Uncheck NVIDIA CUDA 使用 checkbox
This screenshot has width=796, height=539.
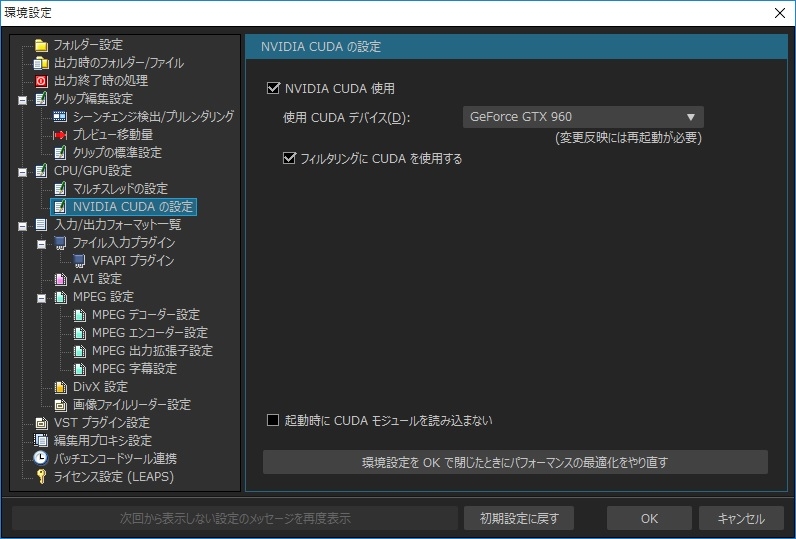(273, 88)
